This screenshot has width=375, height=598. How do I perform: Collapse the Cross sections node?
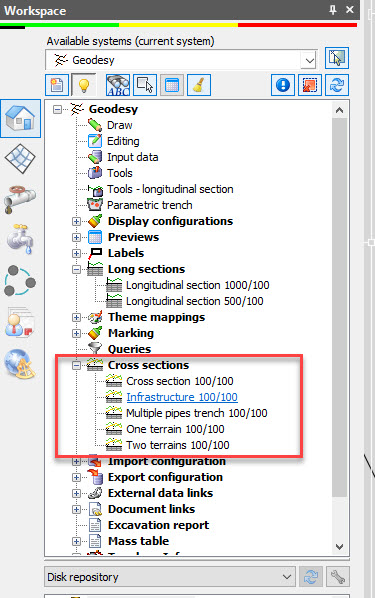[x=76, y=365]
